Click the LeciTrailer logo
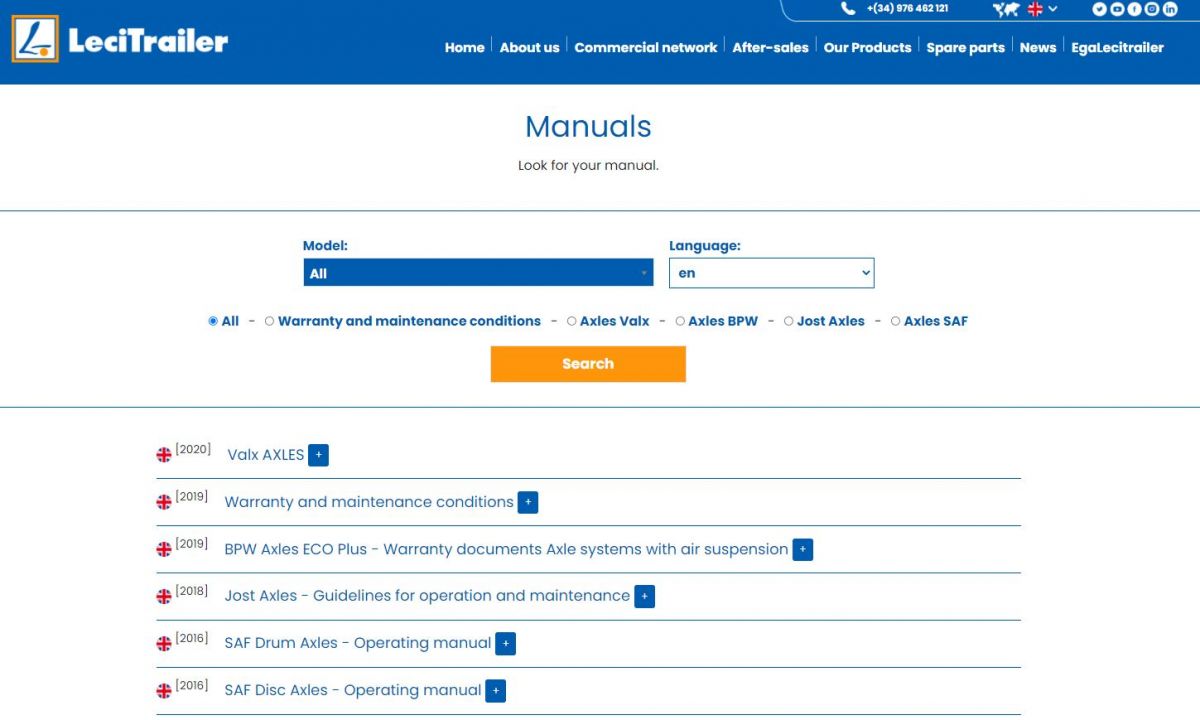The image size is (1200, 720). point(120,40)
